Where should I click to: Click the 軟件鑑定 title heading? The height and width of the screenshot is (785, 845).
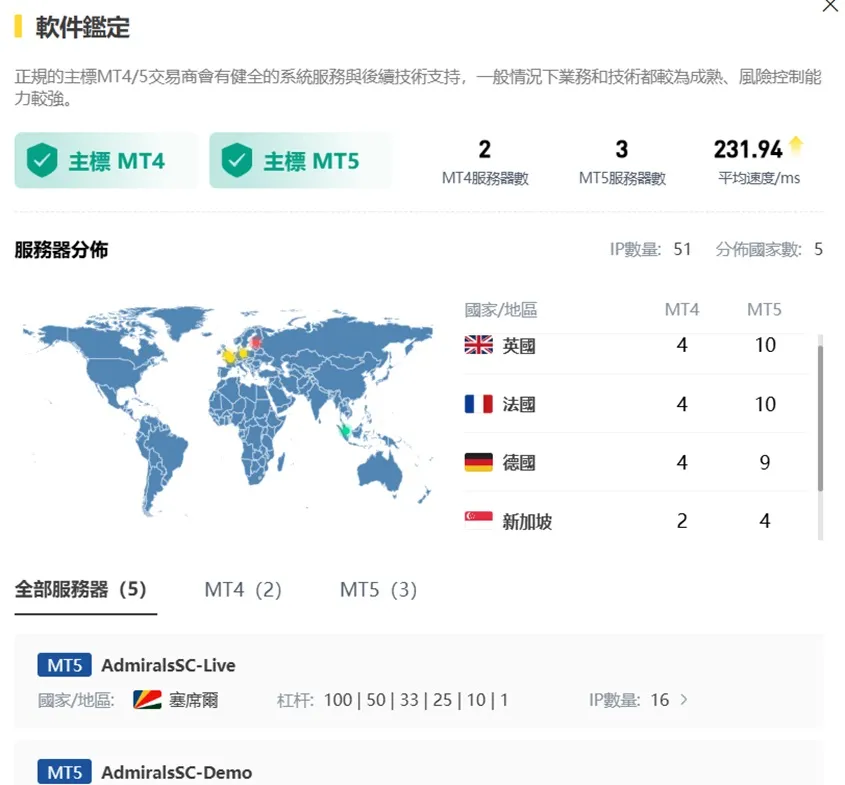click(x=82, y=27)
